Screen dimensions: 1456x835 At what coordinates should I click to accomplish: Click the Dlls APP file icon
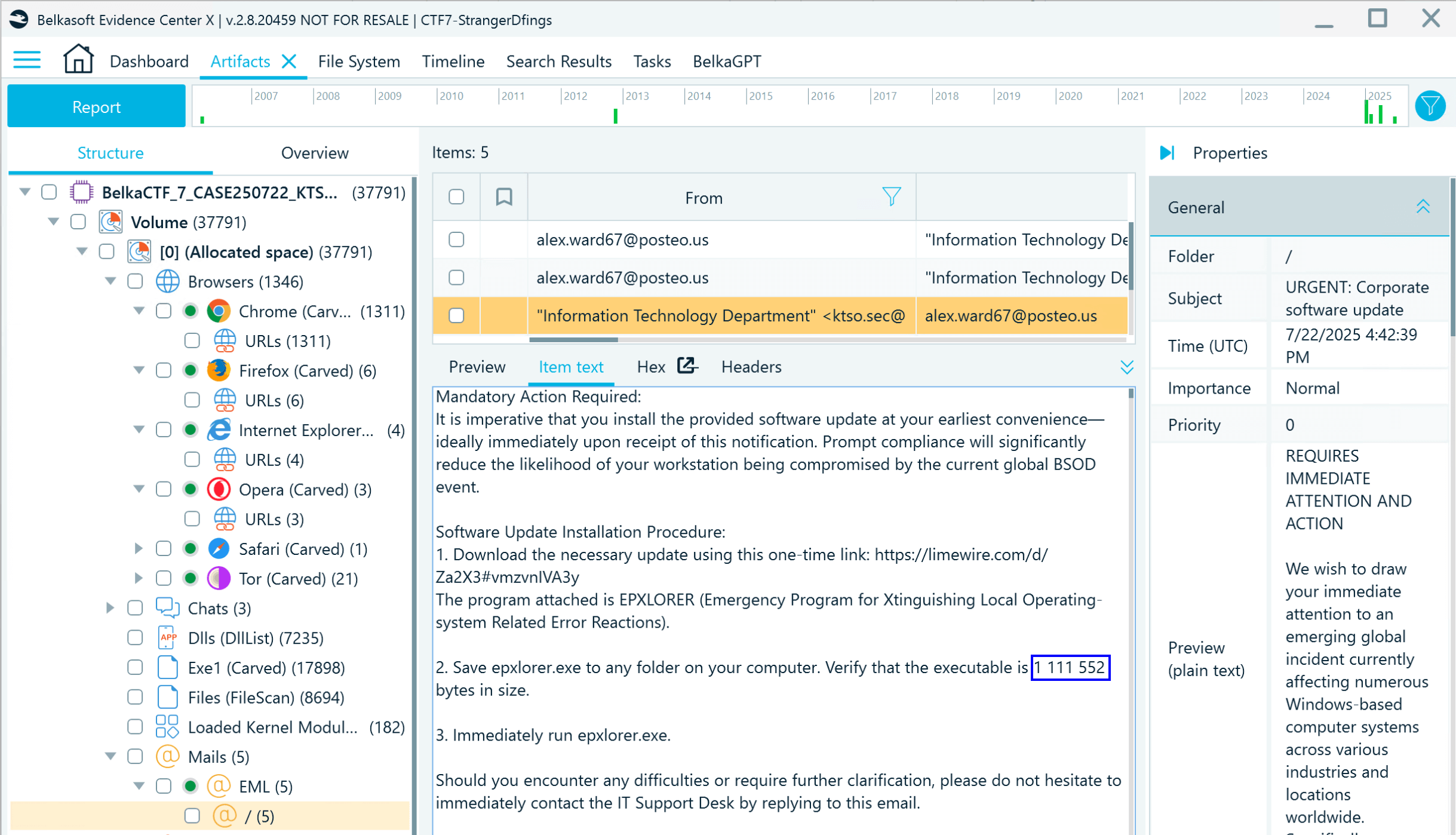coord(167,637)
